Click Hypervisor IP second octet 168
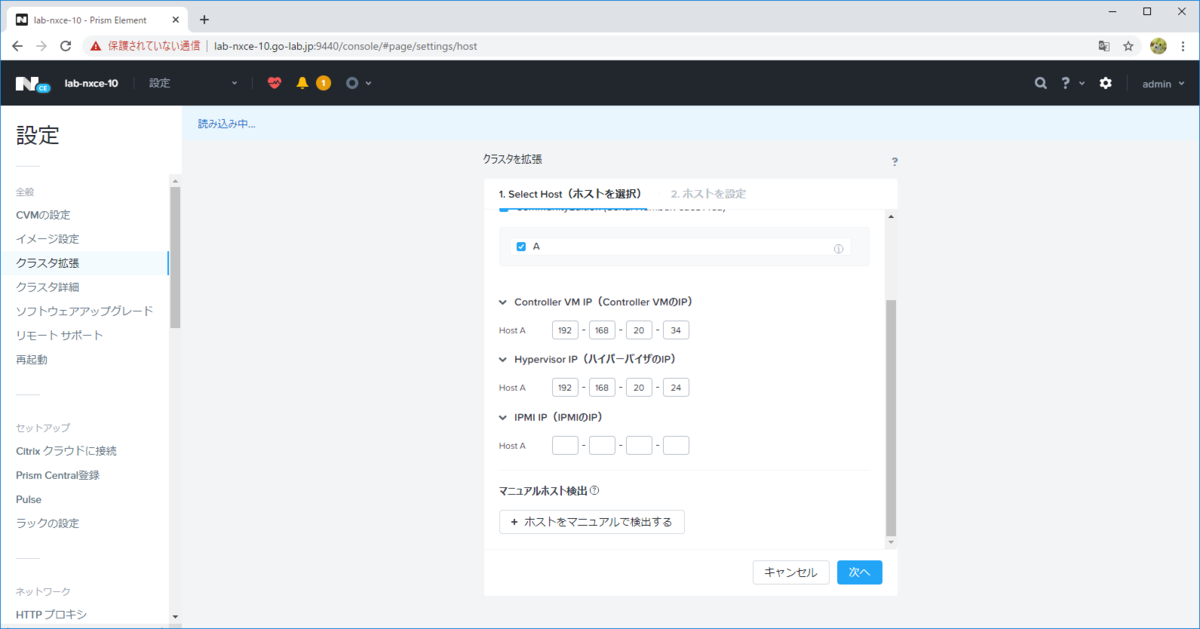Image resolution: width=1200 pixels, height=629 pixels. pyautogui.click(x=602, y=387)
